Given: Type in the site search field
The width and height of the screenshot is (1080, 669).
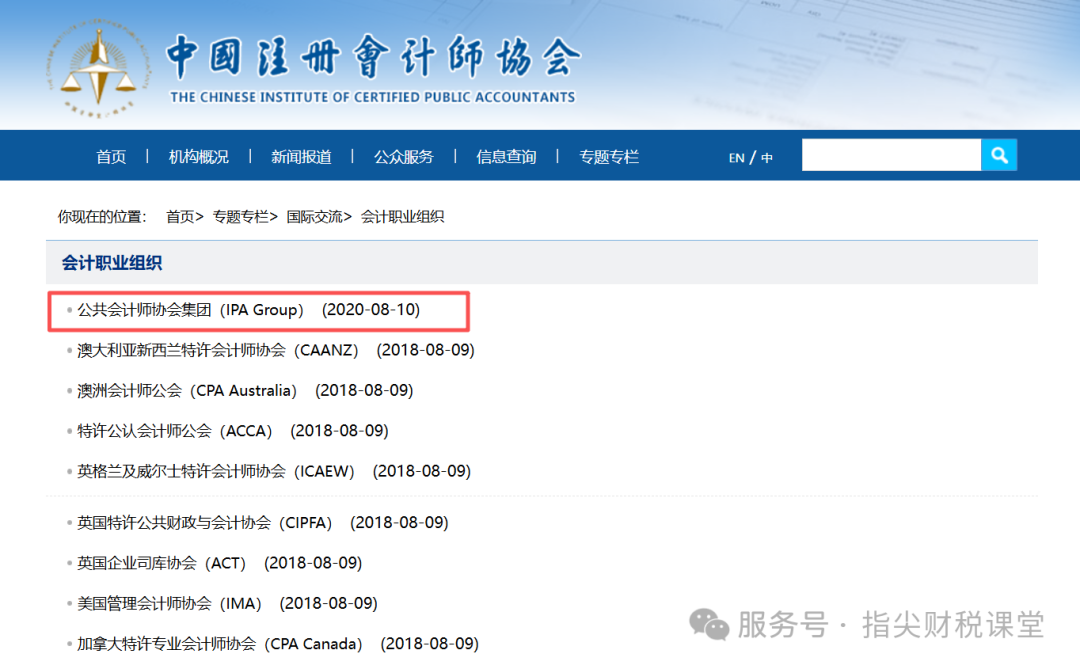Looking at the screenshot, I should (x=890, y=155).
